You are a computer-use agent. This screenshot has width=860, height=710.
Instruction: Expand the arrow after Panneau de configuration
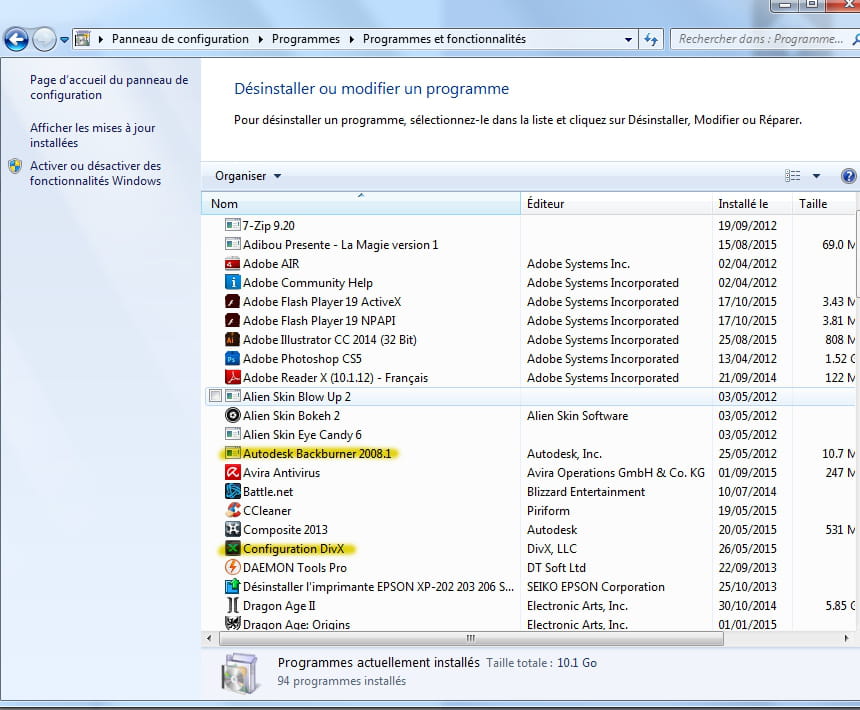pyautogui.click(x=260, y=39)
